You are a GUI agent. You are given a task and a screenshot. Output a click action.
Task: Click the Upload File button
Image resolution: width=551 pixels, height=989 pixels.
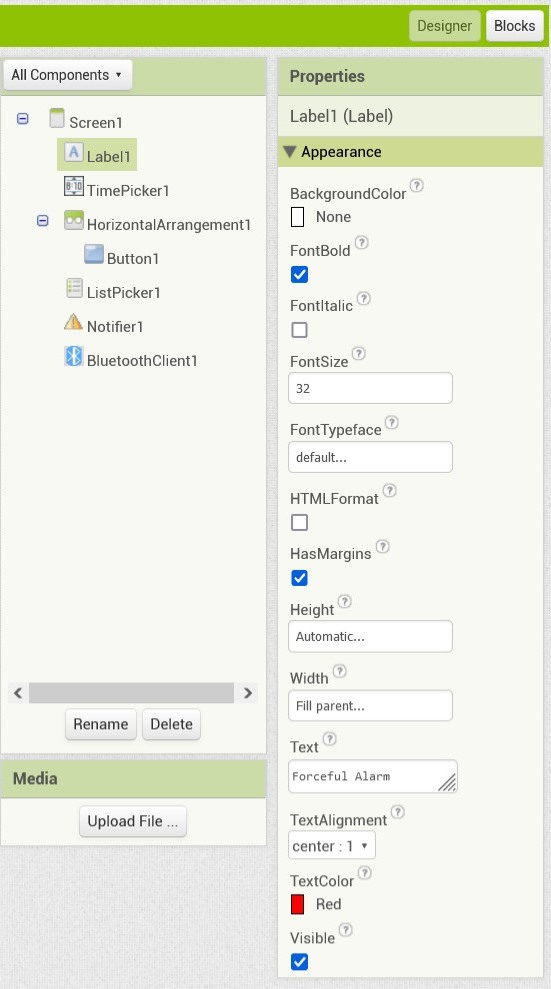pos(132,821)
